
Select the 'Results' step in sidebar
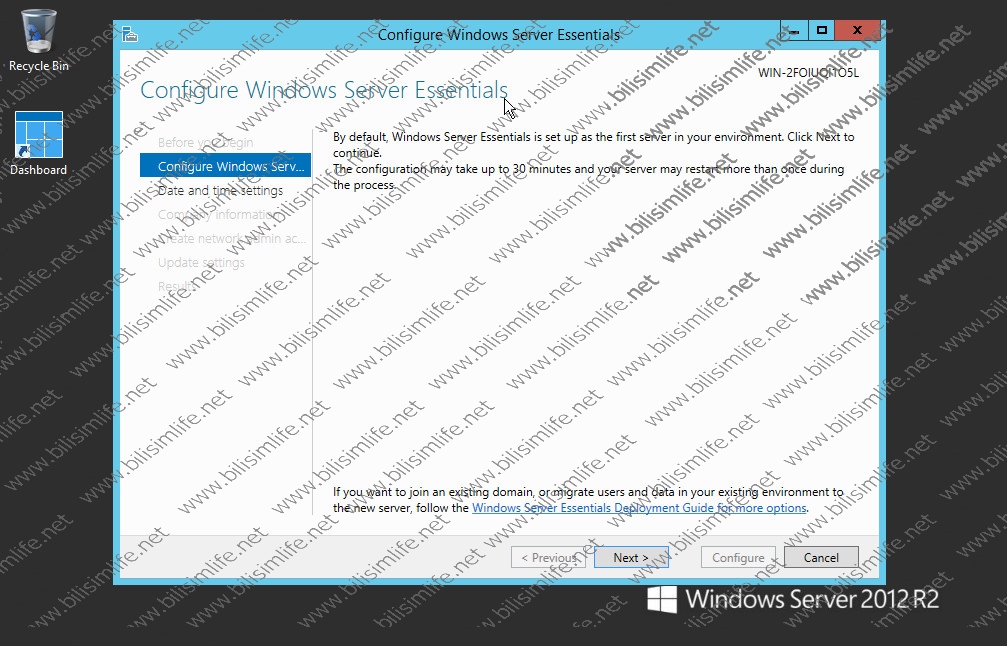click(x=177, y=286)
